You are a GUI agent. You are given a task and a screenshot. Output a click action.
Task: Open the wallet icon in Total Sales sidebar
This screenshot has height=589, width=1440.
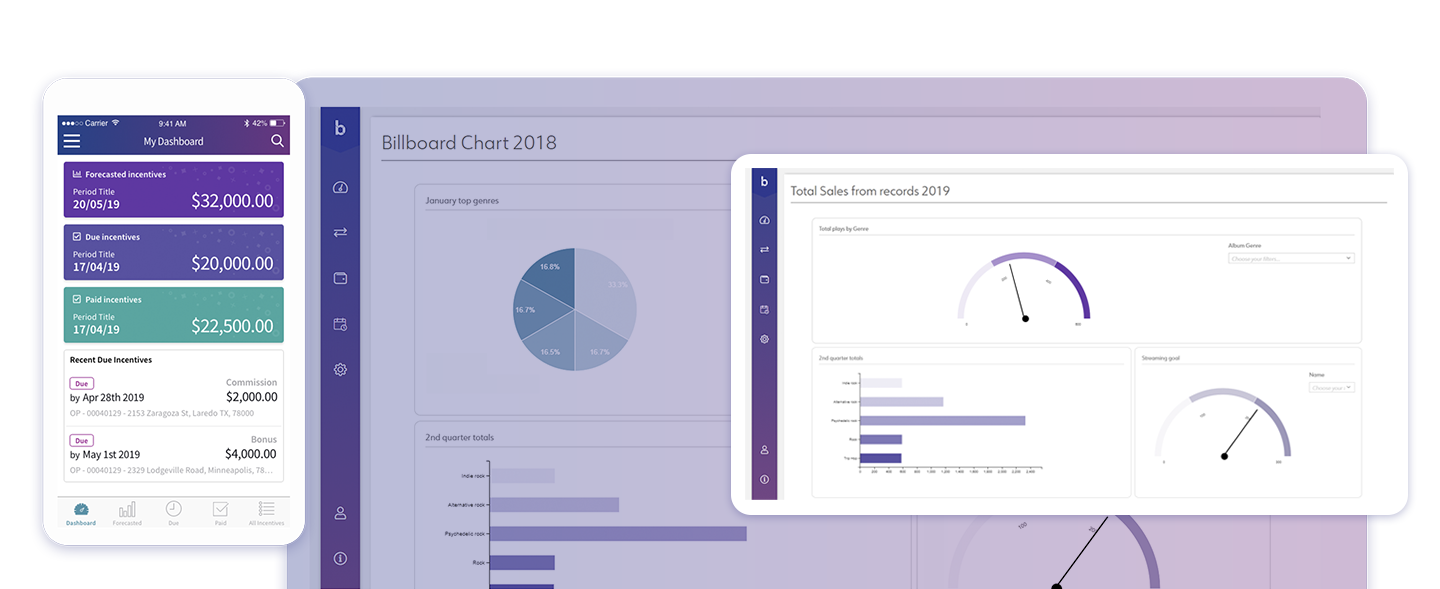click(x=764, y=279)
